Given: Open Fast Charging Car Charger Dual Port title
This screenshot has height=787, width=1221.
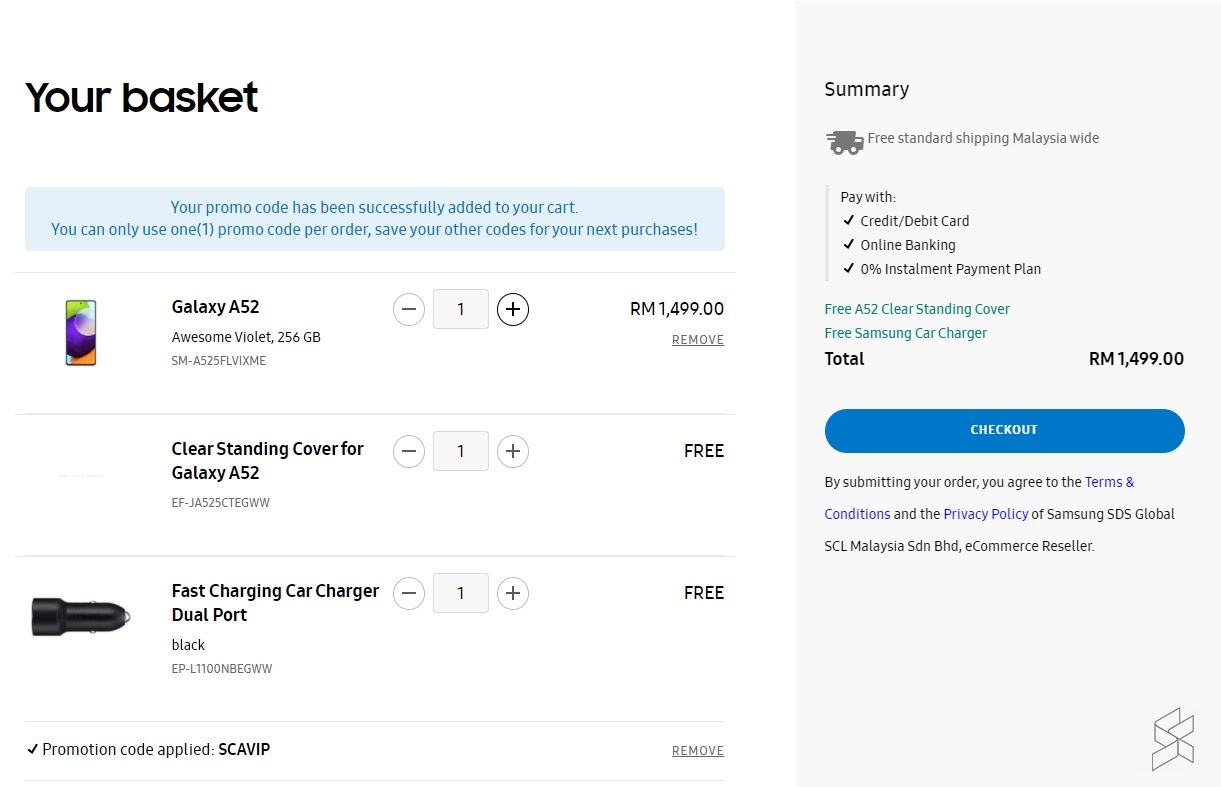Looking at the screenshot, I should [x=274, y=602].
